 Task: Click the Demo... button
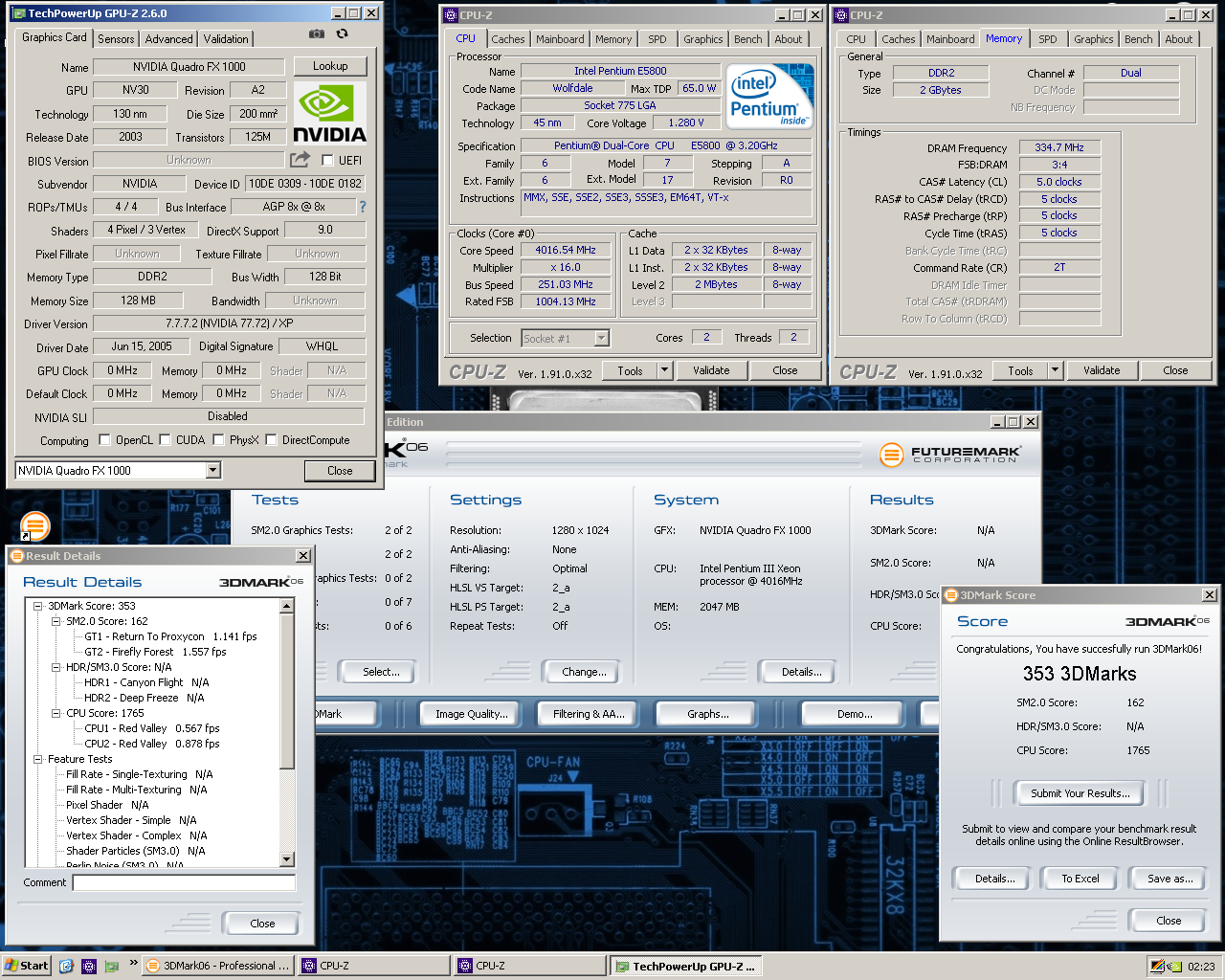pos(855,714)
